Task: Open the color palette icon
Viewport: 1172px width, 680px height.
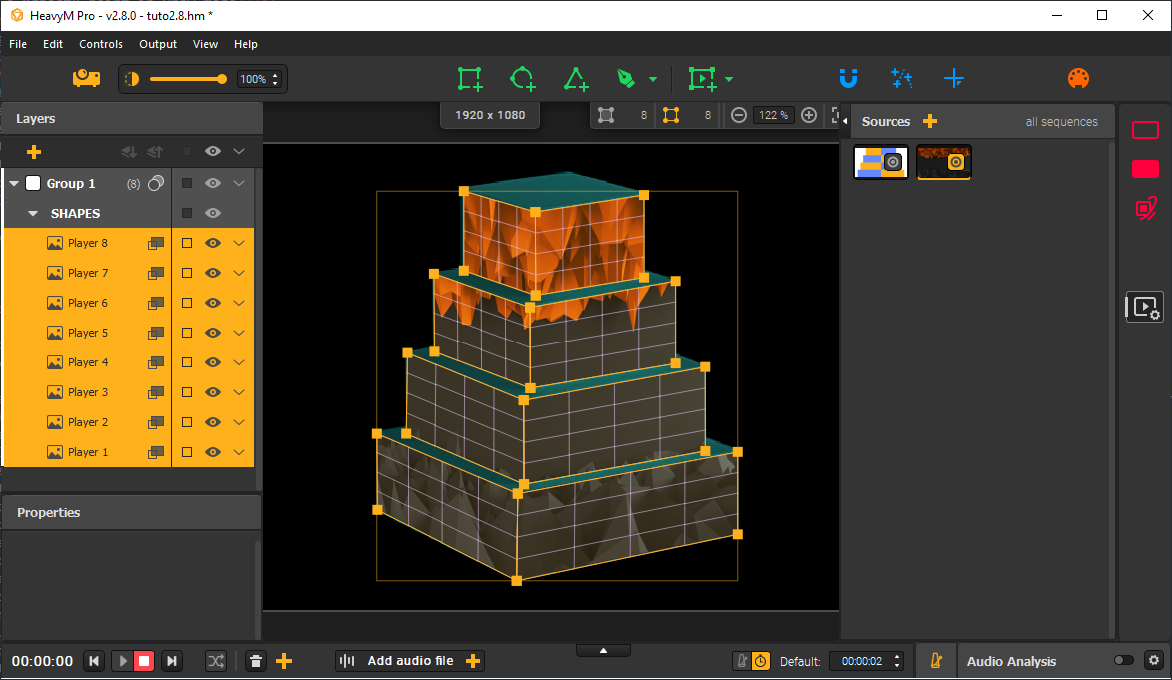Action: coord(1078,79)
